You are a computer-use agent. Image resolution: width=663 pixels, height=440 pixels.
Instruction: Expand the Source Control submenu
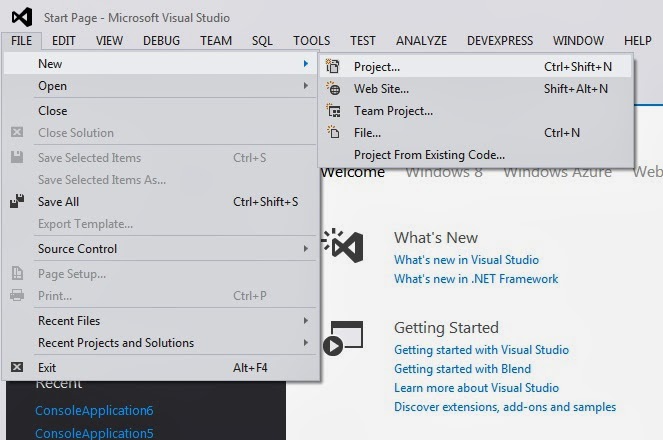click(306, 249)
